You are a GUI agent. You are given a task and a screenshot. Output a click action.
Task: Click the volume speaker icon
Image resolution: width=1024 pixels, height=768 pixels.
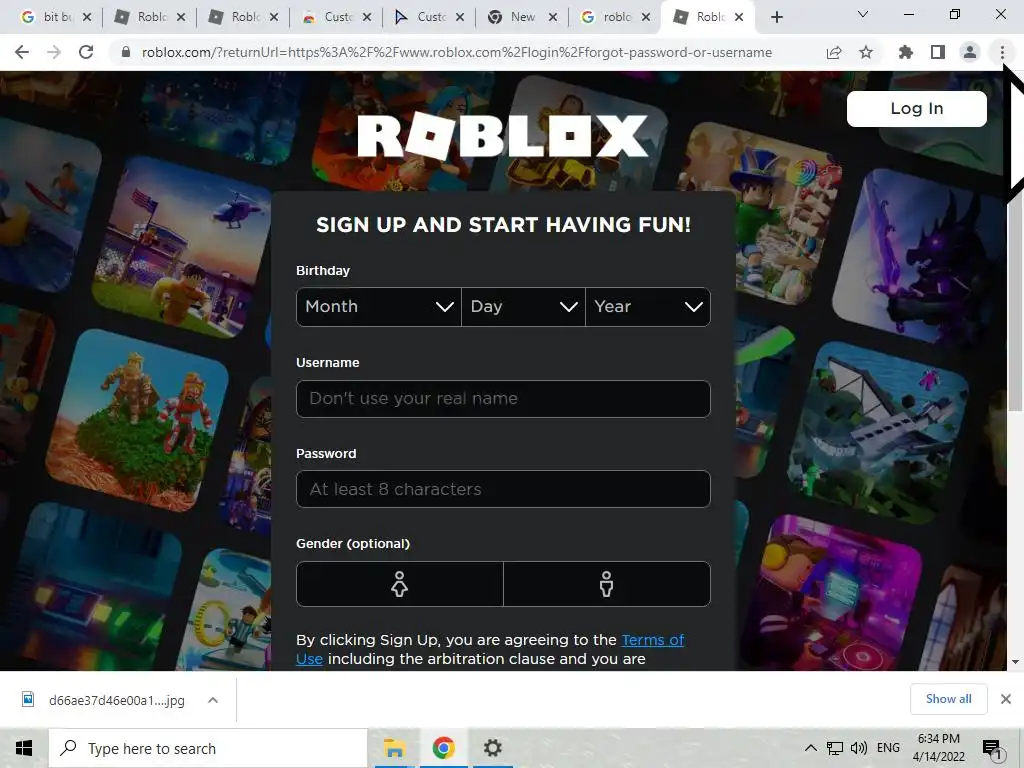(859, 748)
